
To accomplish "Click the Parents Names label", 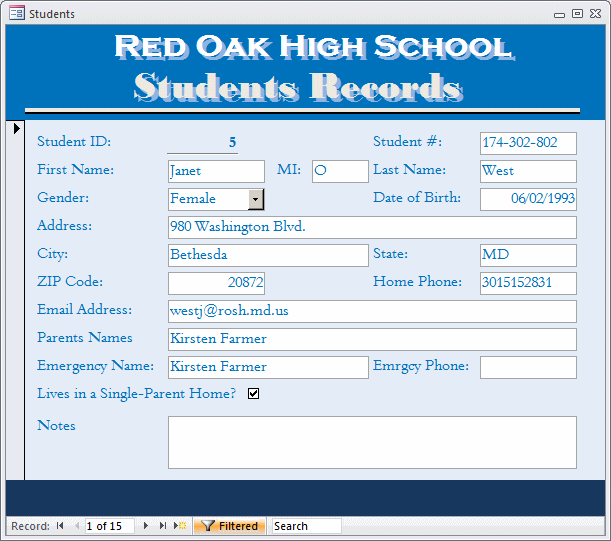I will 85,338.
